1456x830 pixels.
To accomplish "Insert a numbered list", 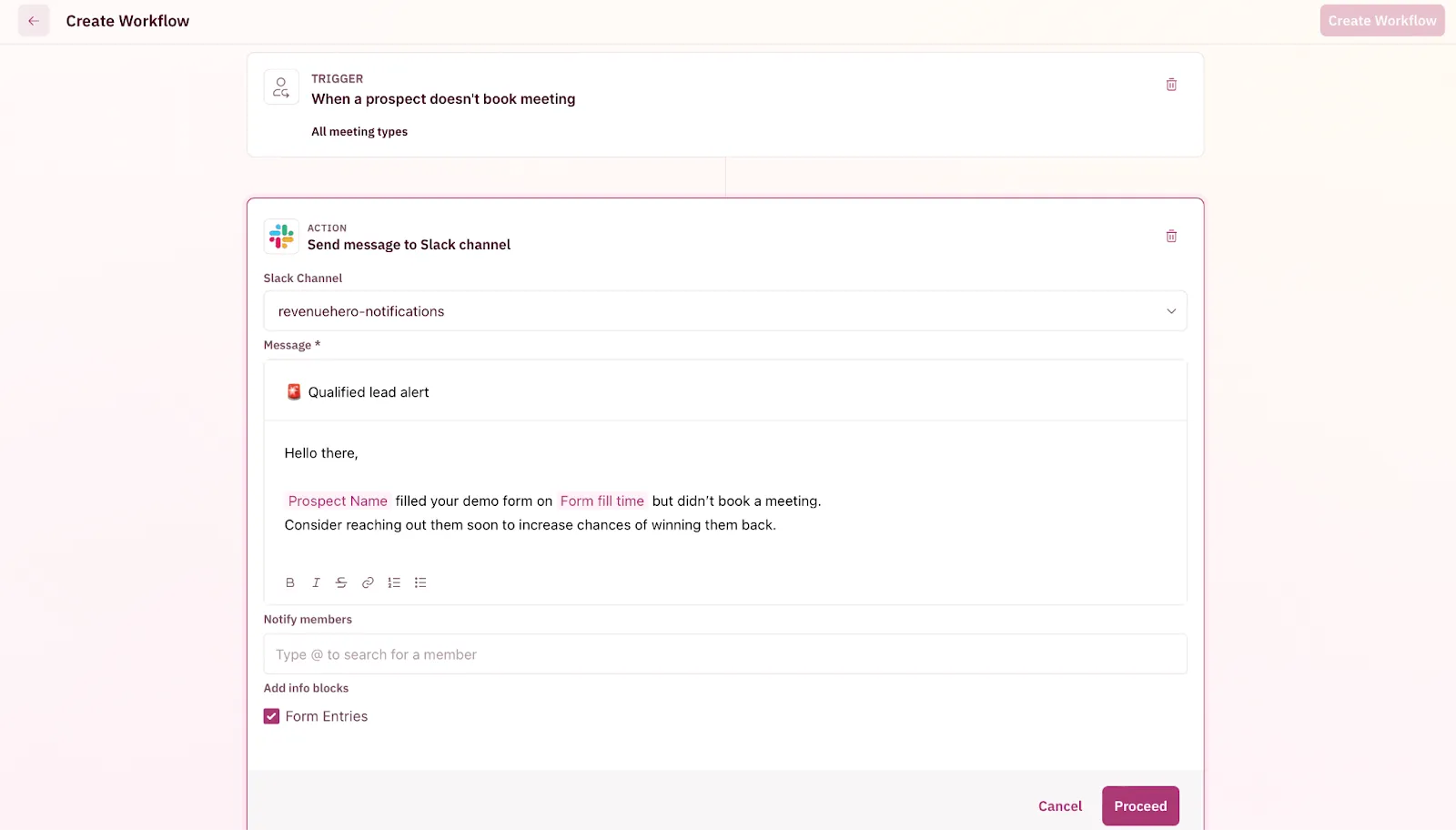I will pos(394,582).
